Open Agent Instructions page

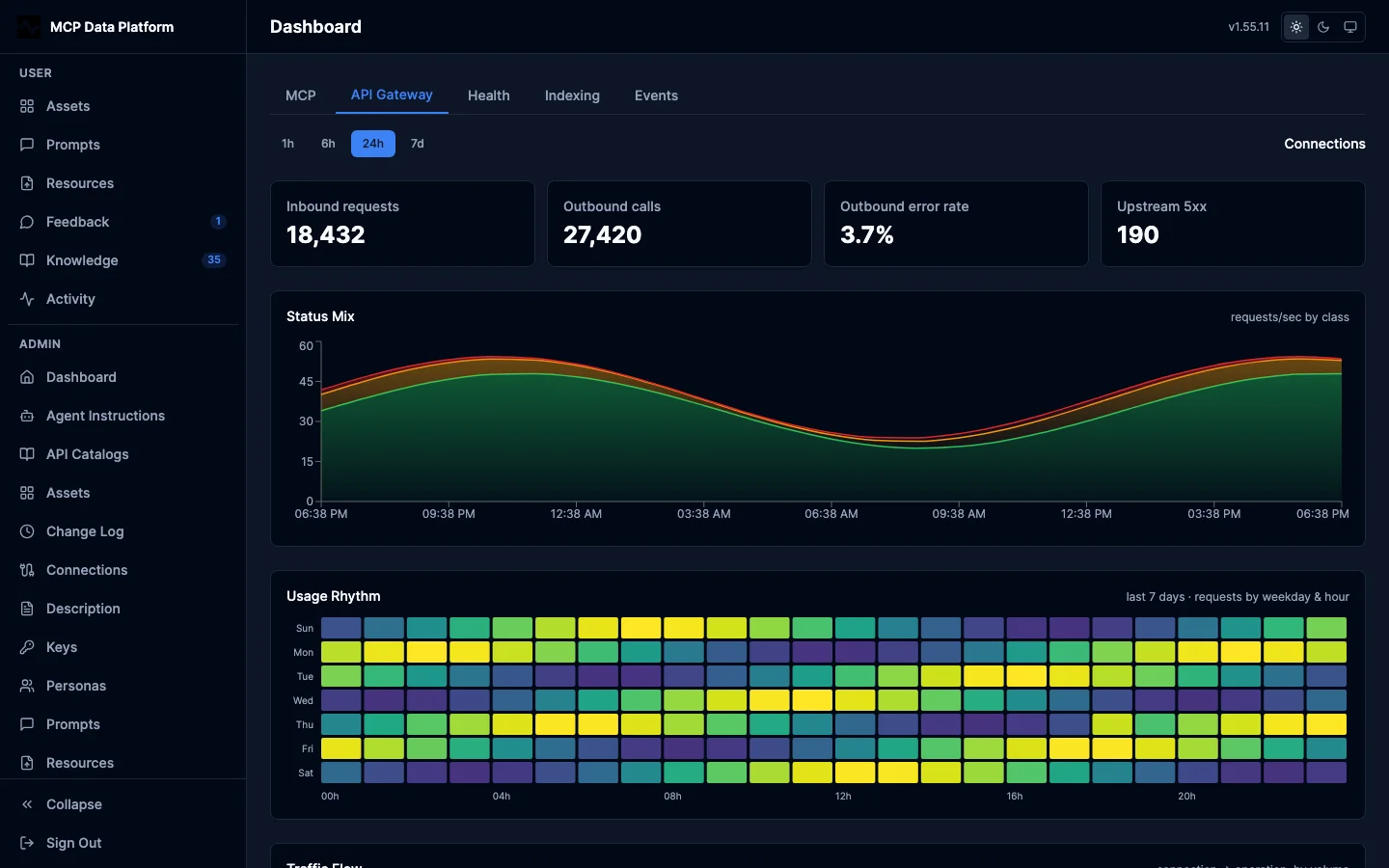tap(123, 416)
